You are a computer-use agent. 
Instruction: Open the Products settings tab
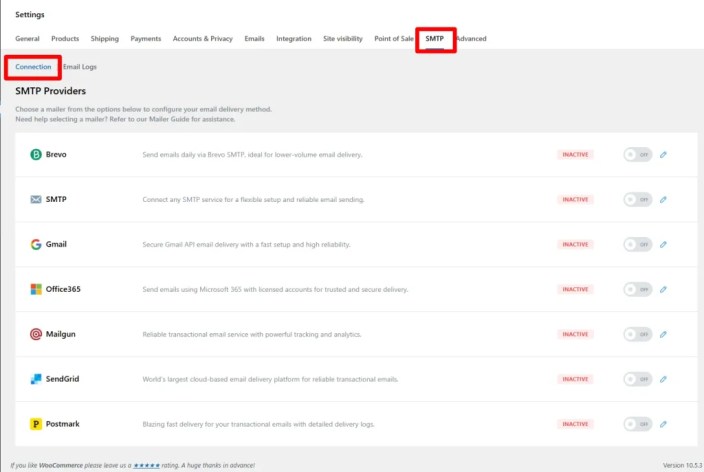pos(65,39)
